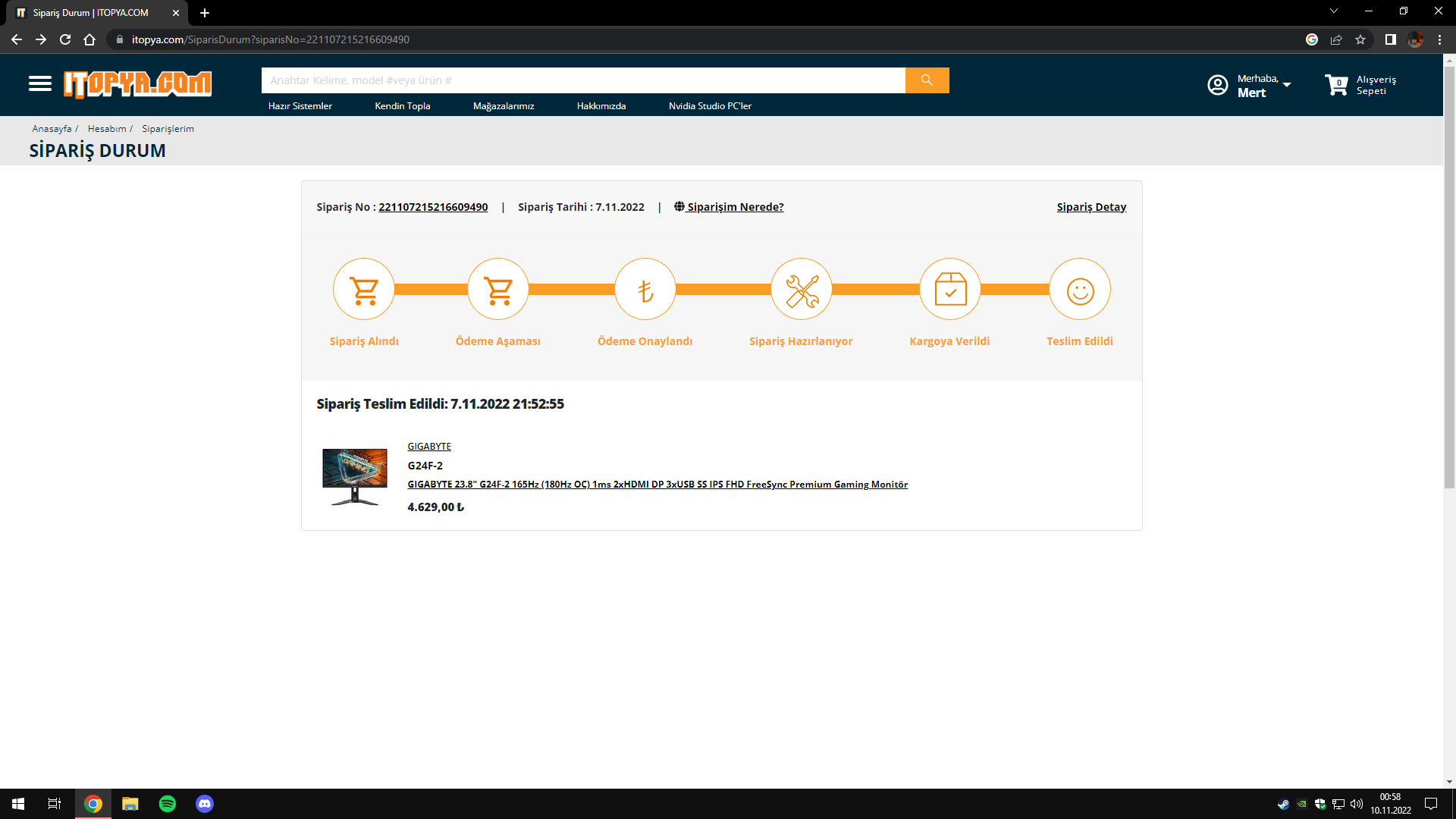The height and width of the screenshot is (819, 1456).
Task: Click the orange search magnifier button
Action: click(x=927, y=80)
